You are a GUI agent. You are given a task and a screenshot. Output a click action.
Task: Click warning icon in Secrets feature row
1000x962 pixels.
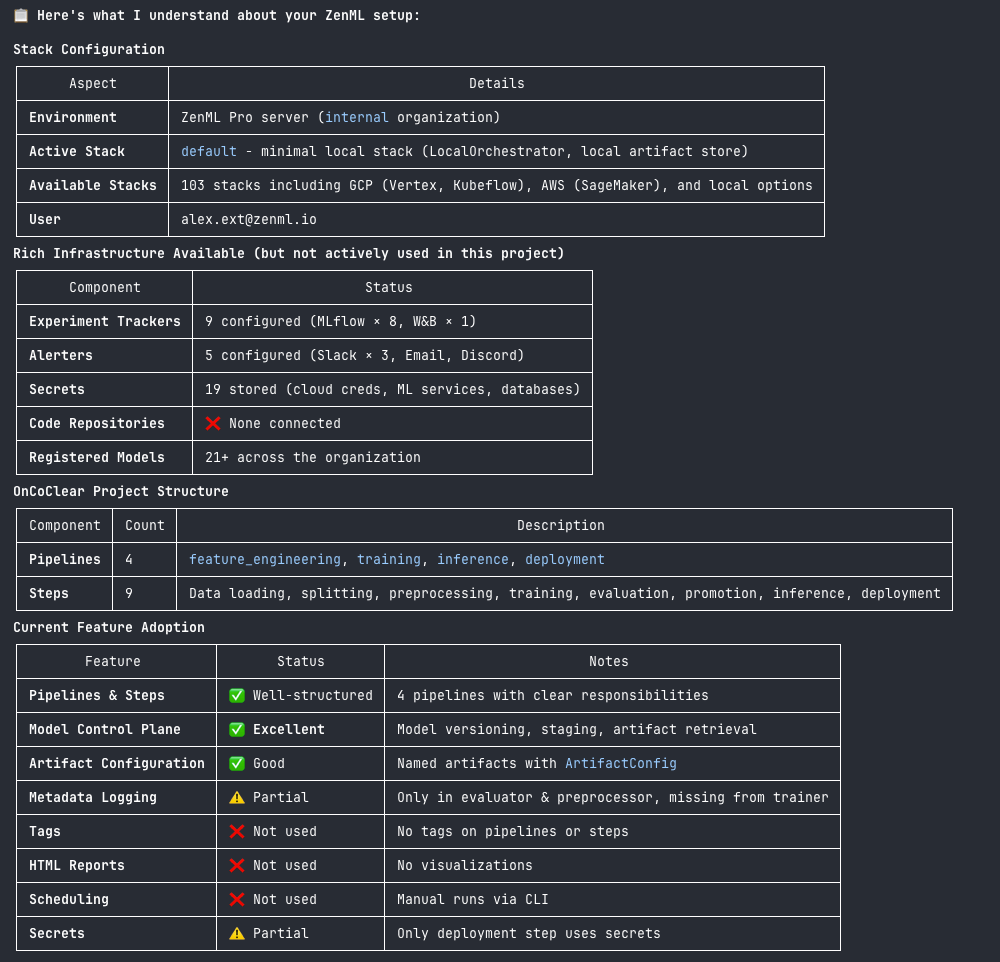237,933
